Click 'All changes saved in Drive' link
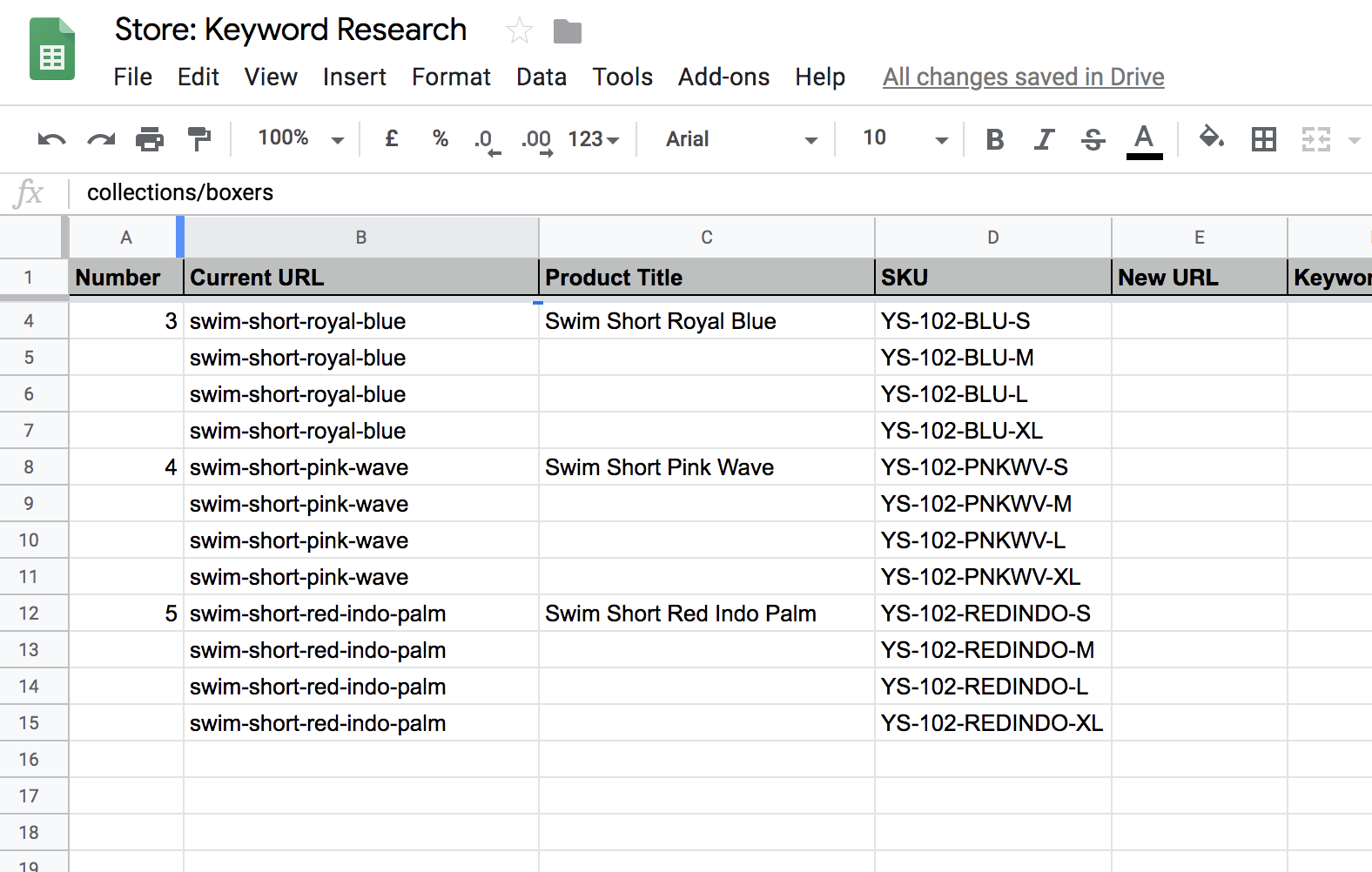The image size is (1372, 872). [1023, 77]
